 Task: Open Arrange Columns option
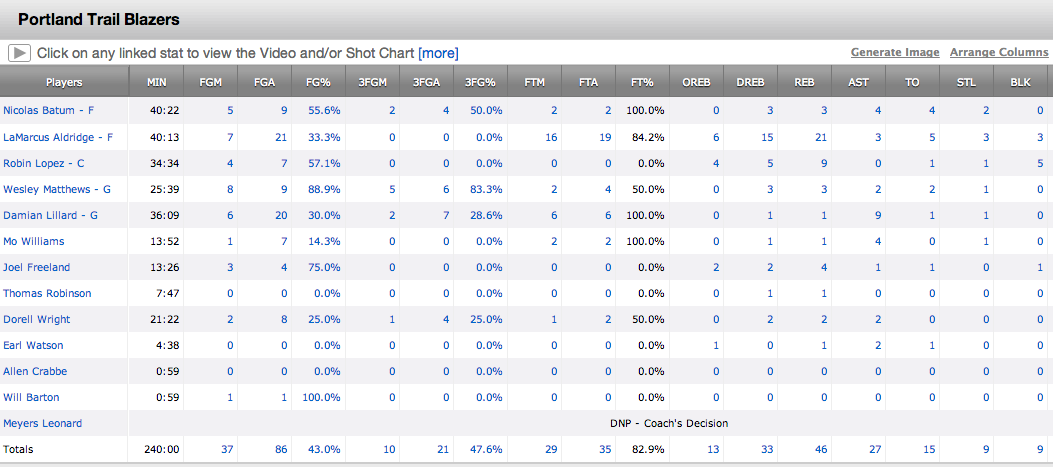999,52
